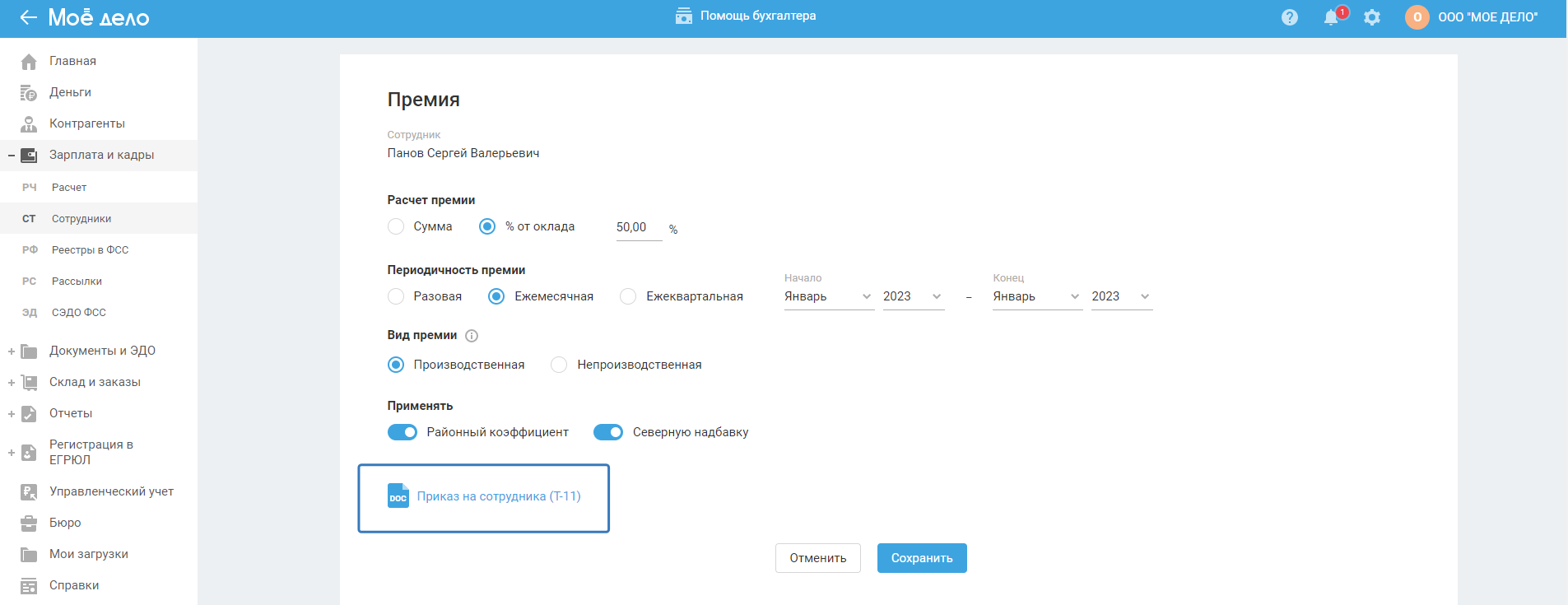Open the Начало year dropdown
Image resolution: width=1568 pixels, height=605 pixels.
tap(914, 297)
